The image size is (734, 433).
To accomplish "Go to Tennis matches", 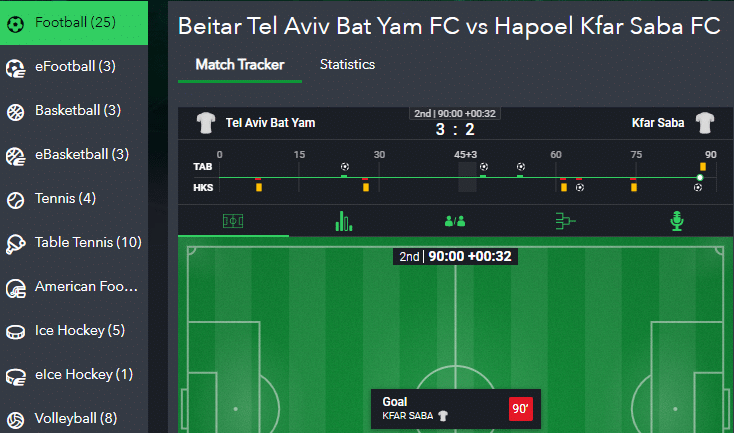I will pos(74,198).
